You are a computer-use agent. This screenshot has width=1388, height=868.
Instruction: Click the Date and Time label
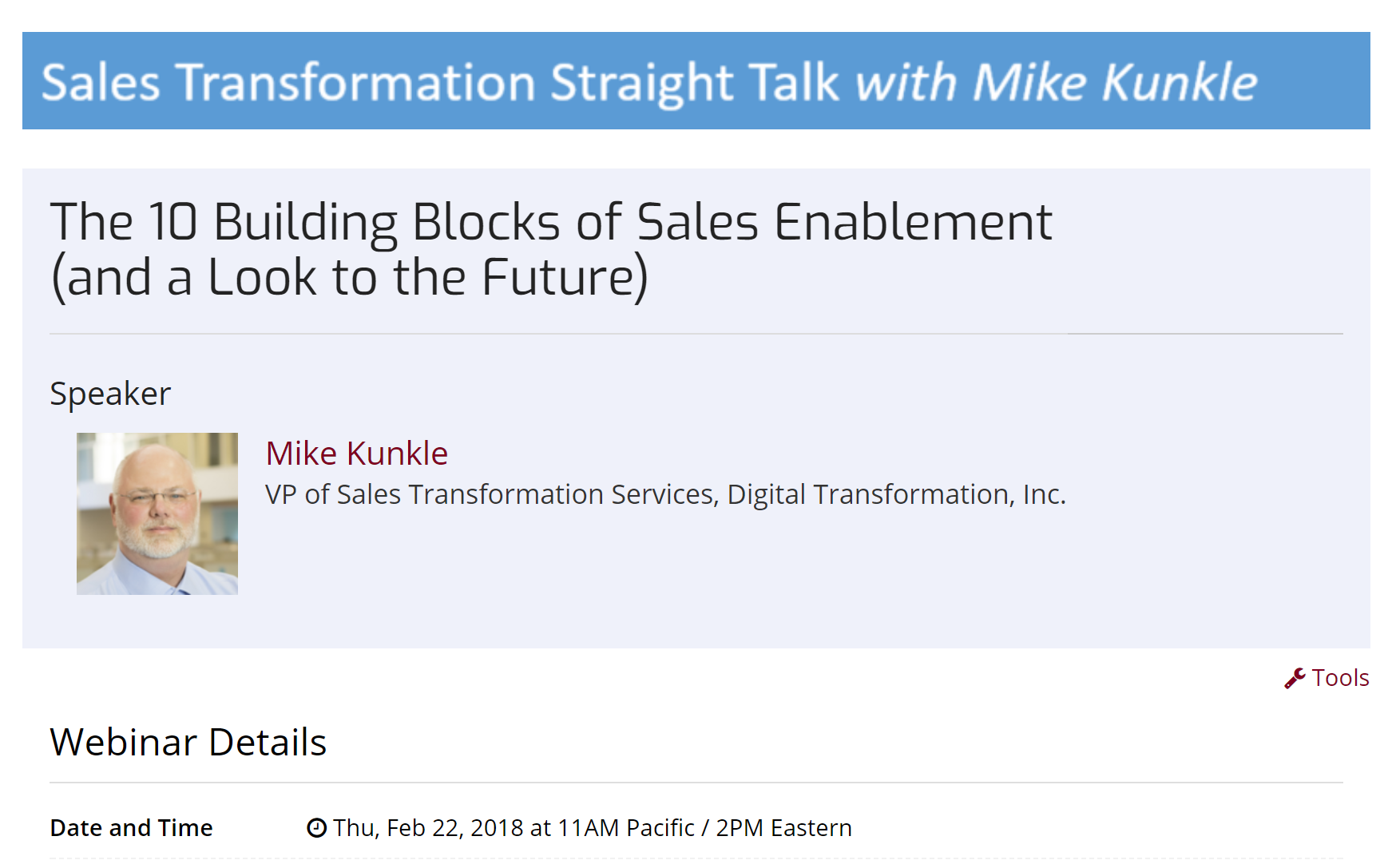(132, 828)
